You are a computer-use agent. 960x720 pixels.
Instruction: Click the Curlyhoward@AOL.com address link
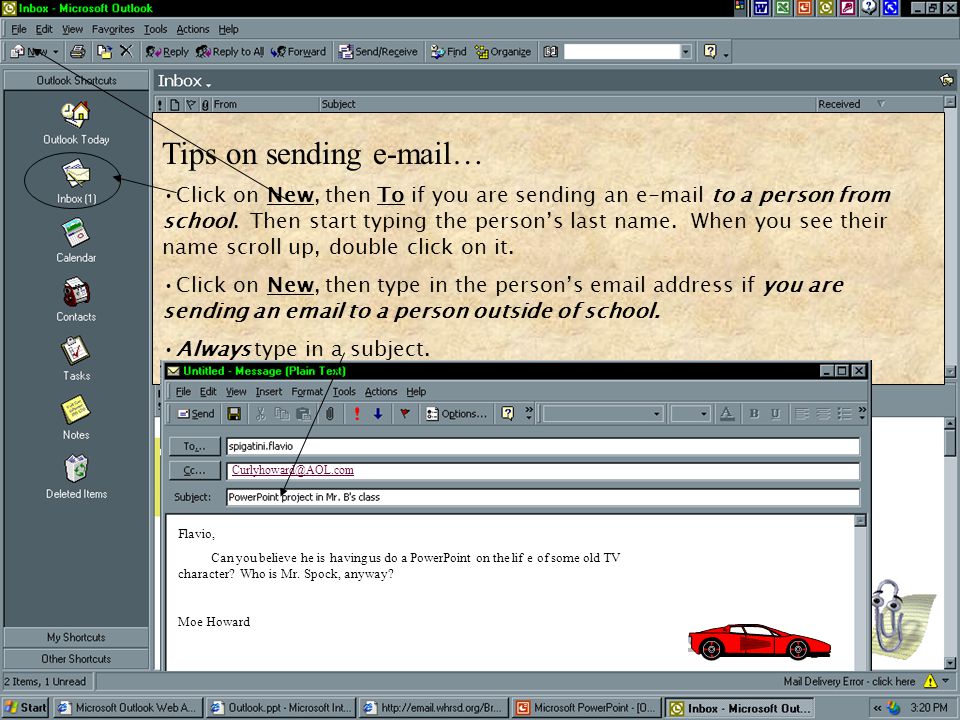pos(293,470)
